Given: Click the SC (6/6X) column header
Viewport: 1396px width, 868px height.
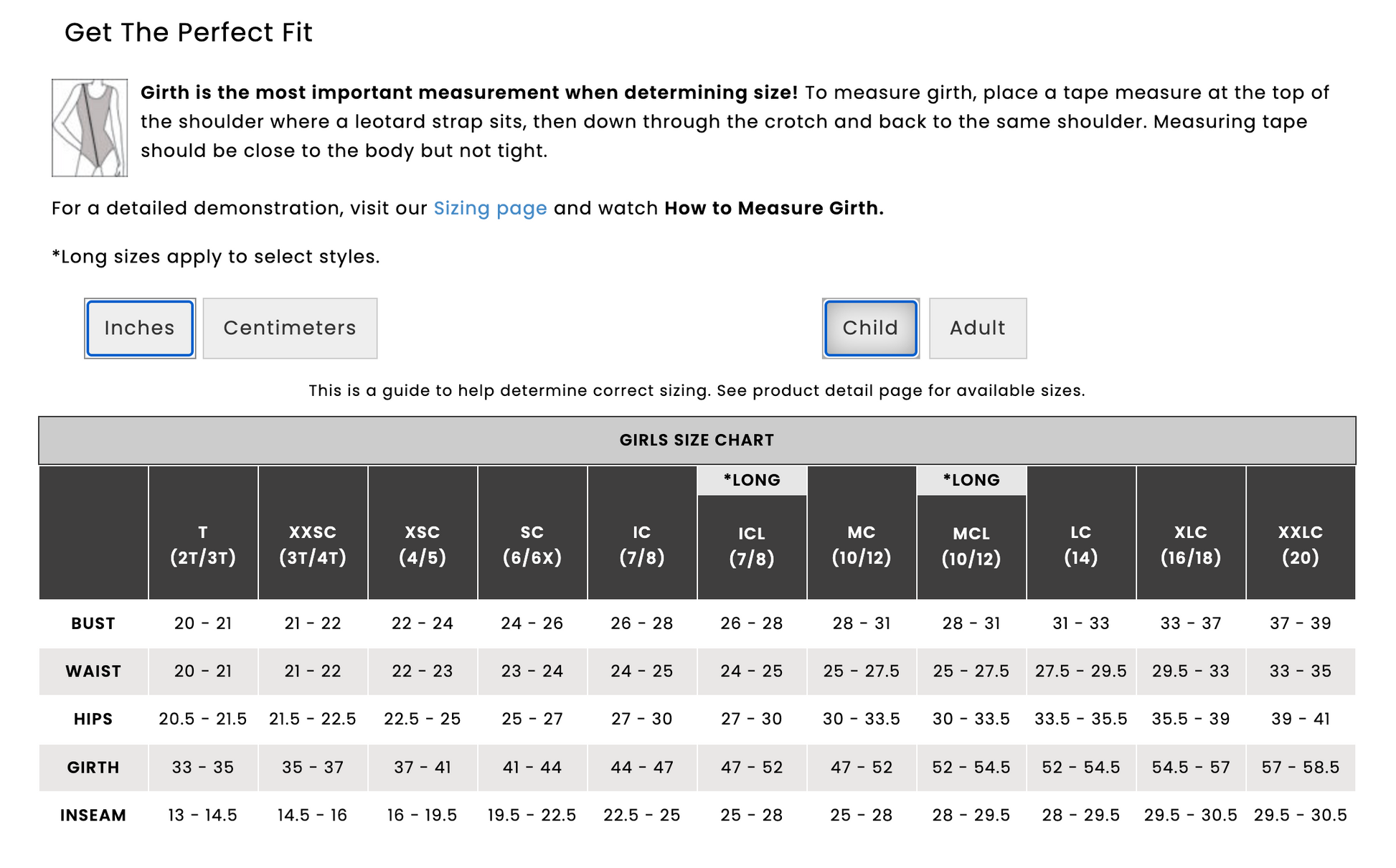Looking at the screenshot, I should pyautogui.click(x=532, y=545).
